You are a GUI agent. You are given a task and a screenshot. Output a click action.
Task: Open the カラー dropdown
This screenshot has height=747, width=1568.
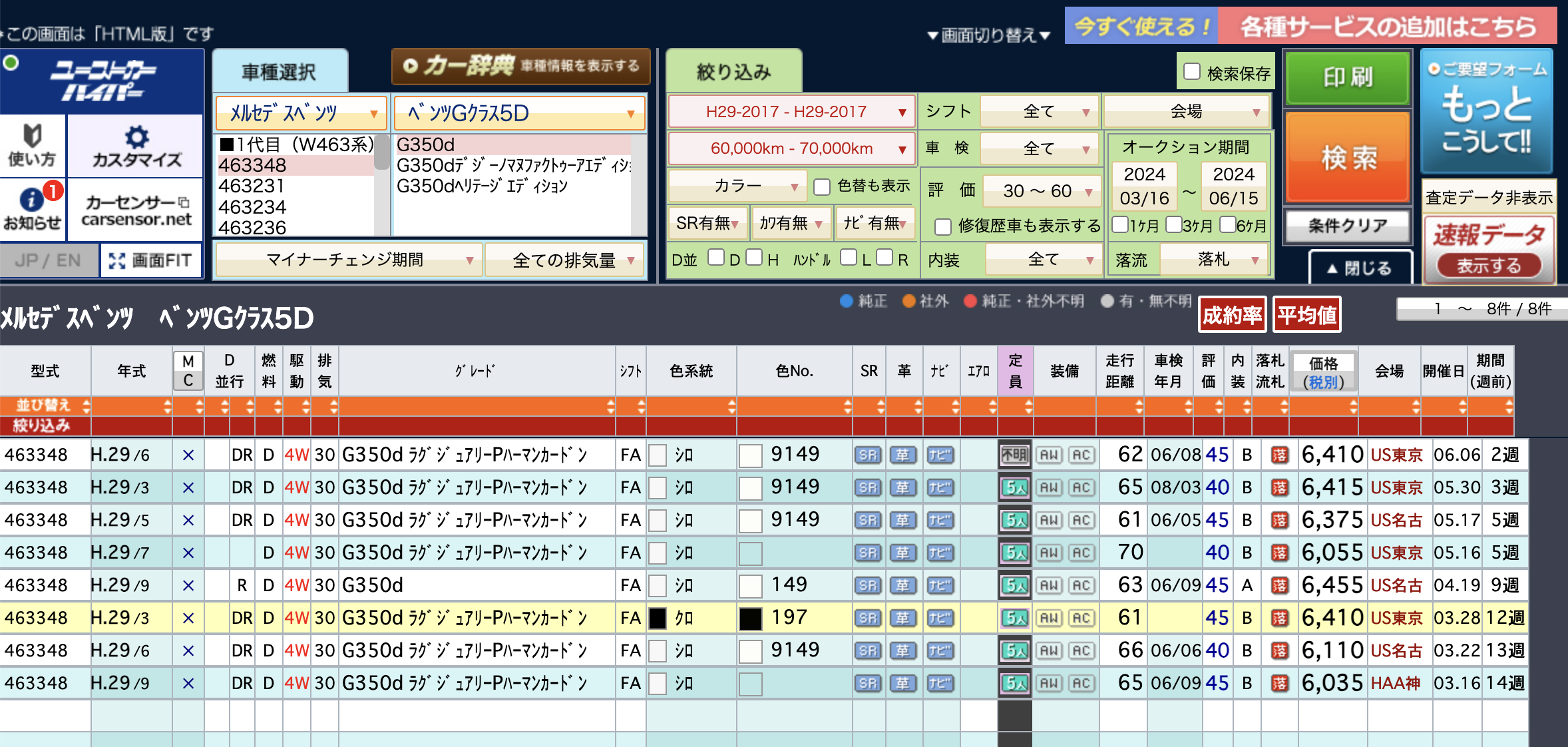pos(737,186)
